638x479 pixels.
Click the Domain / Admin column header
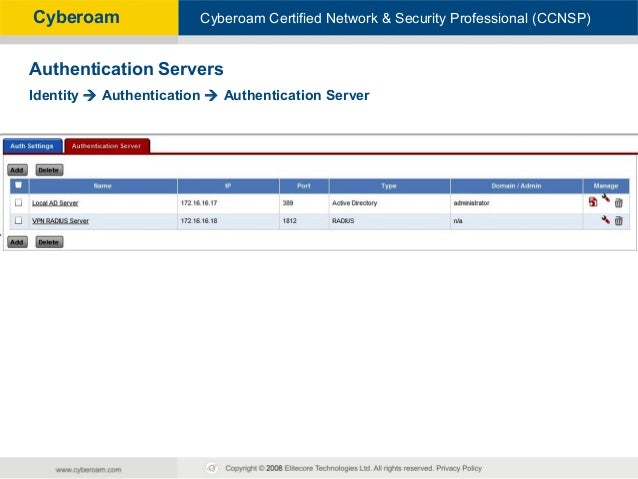(x=516, y=186)
